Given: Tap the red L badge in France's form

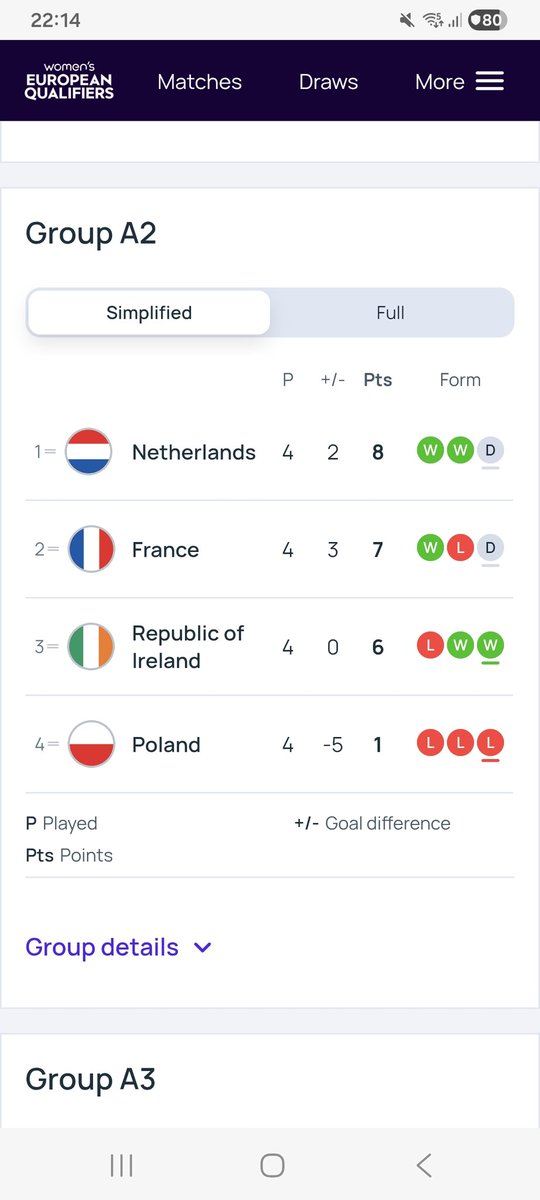Looking at the screenshot, I should pos(460,549).
